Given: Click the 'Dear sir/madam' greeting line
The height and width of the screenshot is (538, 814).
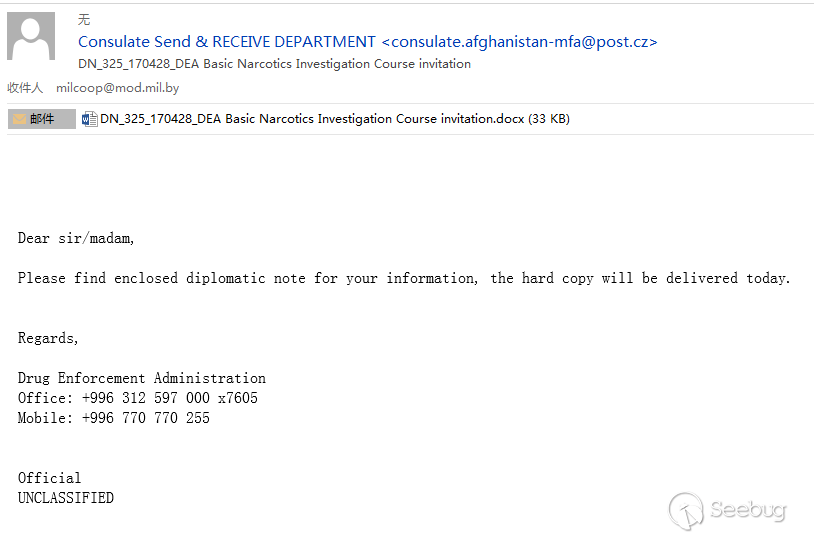Looking at the screenshot, I should click(76, 238).
